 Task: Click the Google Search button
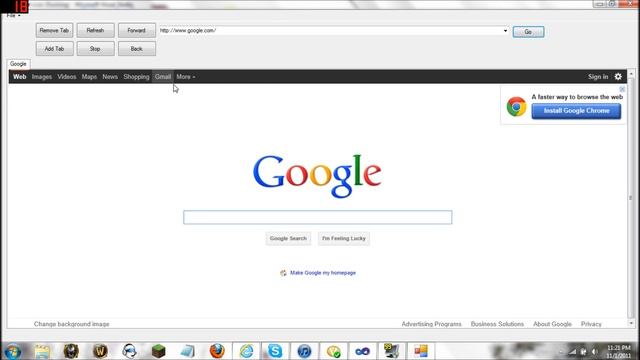click(x=288, y=238)
